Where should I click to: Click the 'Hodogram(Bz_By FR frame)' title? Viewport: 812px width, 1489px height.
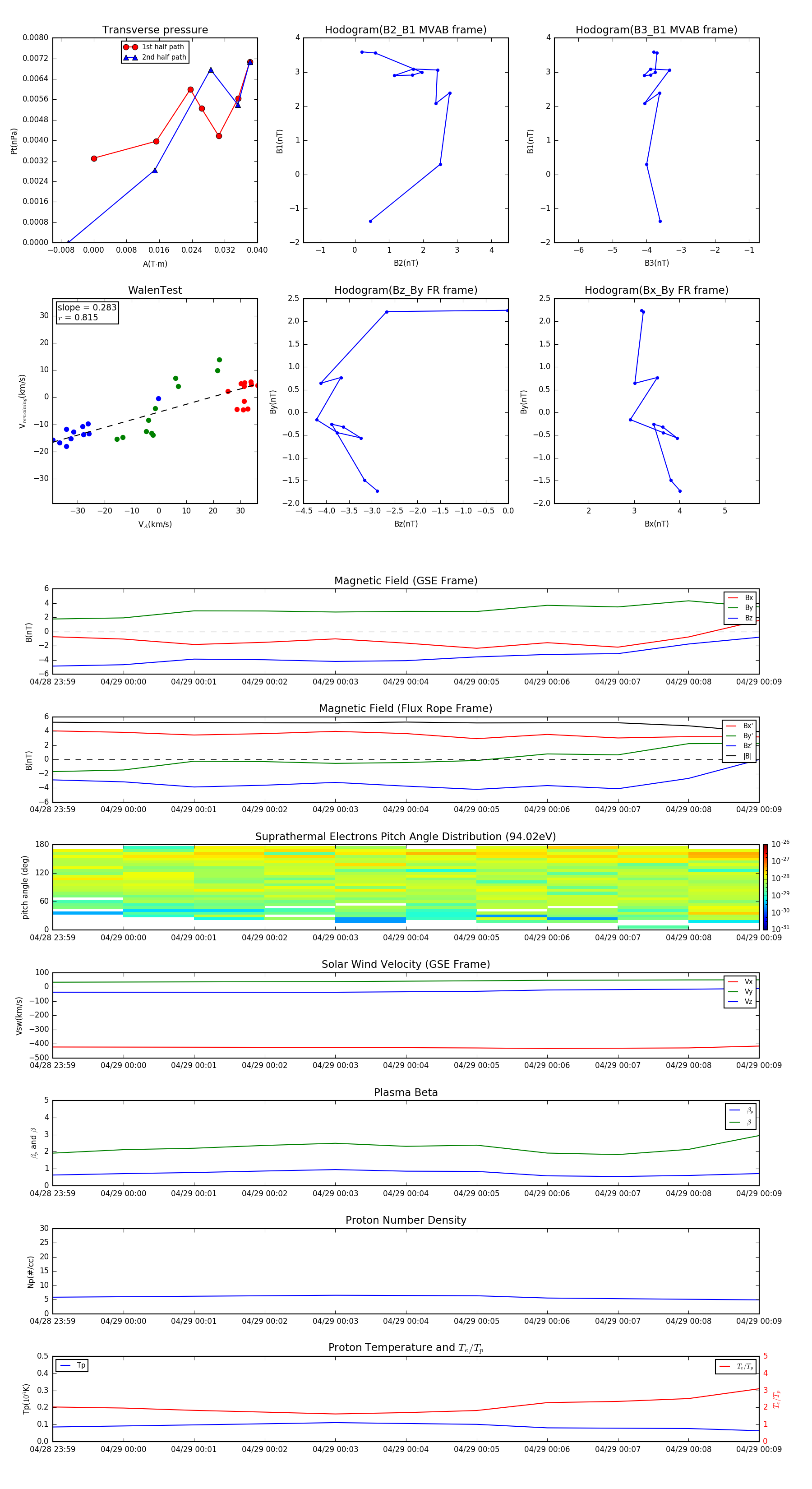click(x=406, y=290)
